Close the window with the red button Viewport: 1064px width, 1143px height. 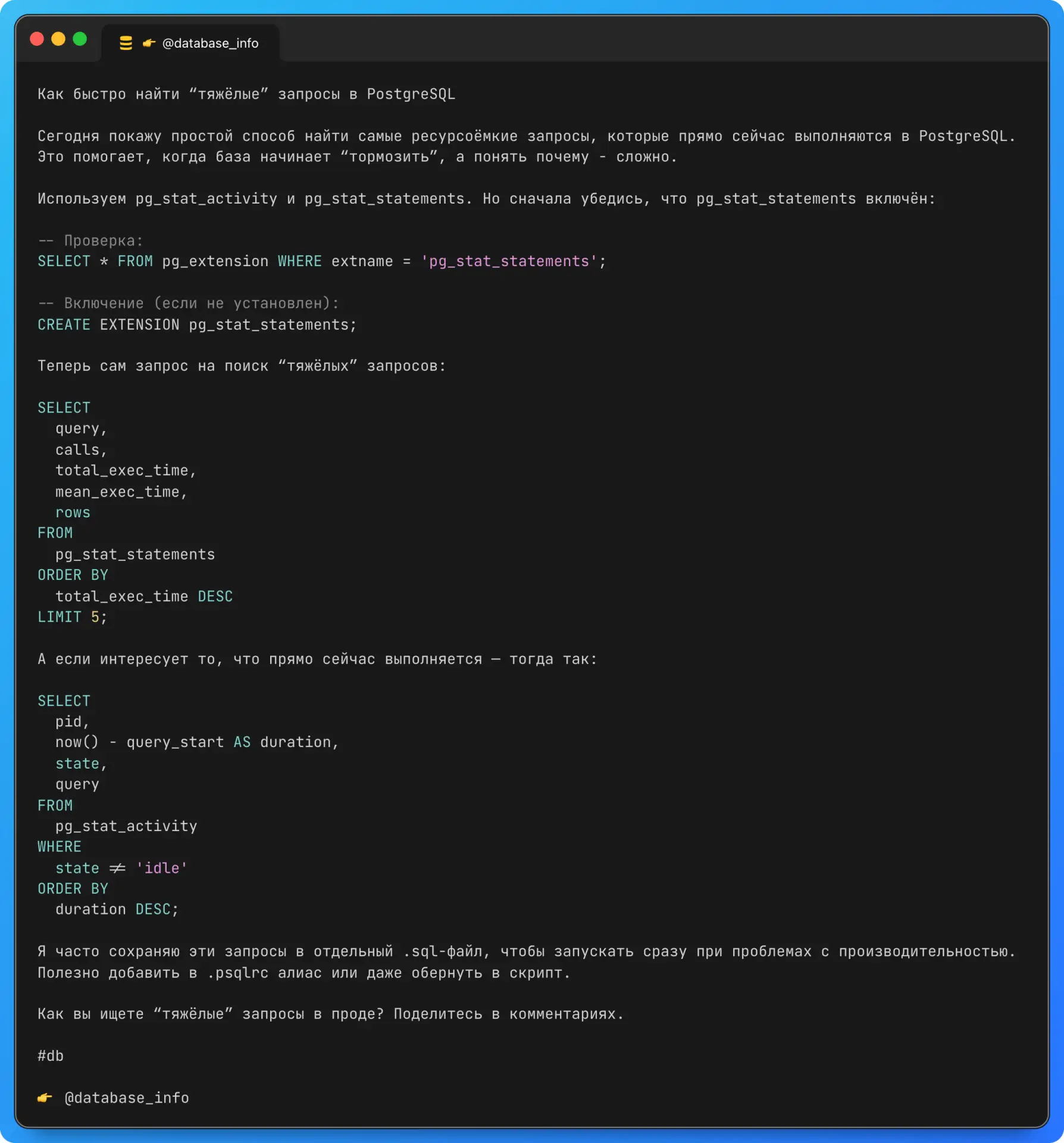pyautogui.click(x=37, y=39)
